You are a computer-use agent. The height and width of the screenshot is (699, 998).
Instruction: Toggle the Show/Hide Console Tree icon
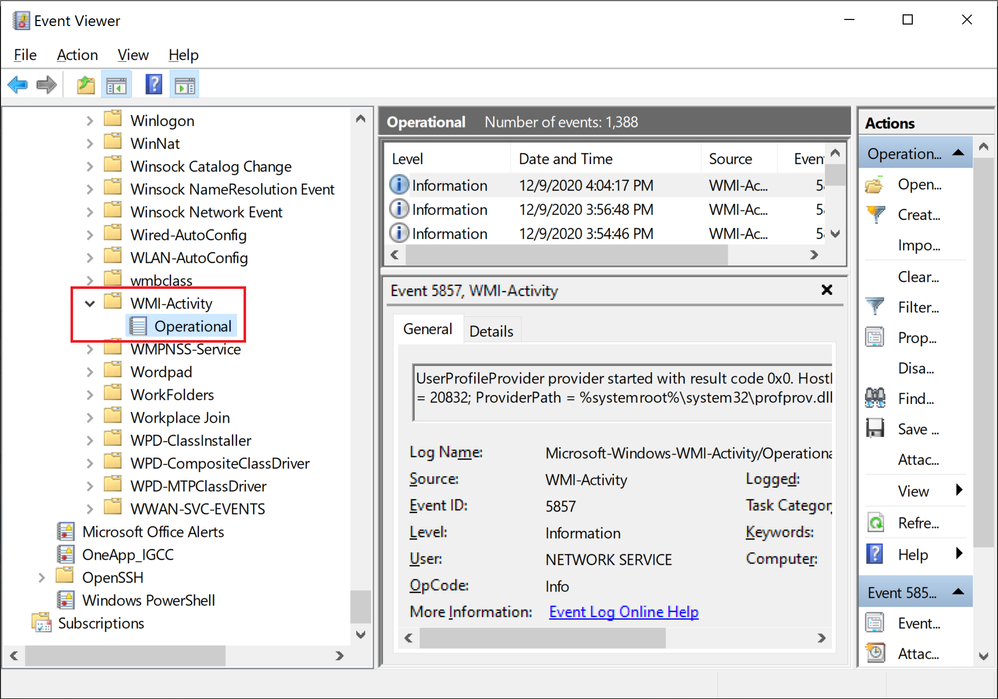click(116, 85)
